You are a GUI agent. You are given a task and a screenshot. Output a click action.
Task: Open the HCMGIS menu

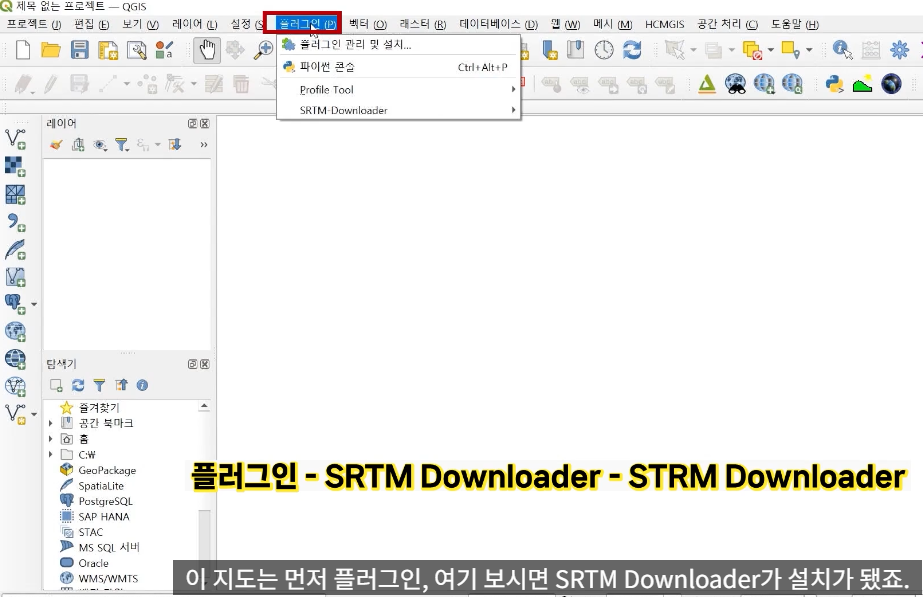click(x=664, y=24)
